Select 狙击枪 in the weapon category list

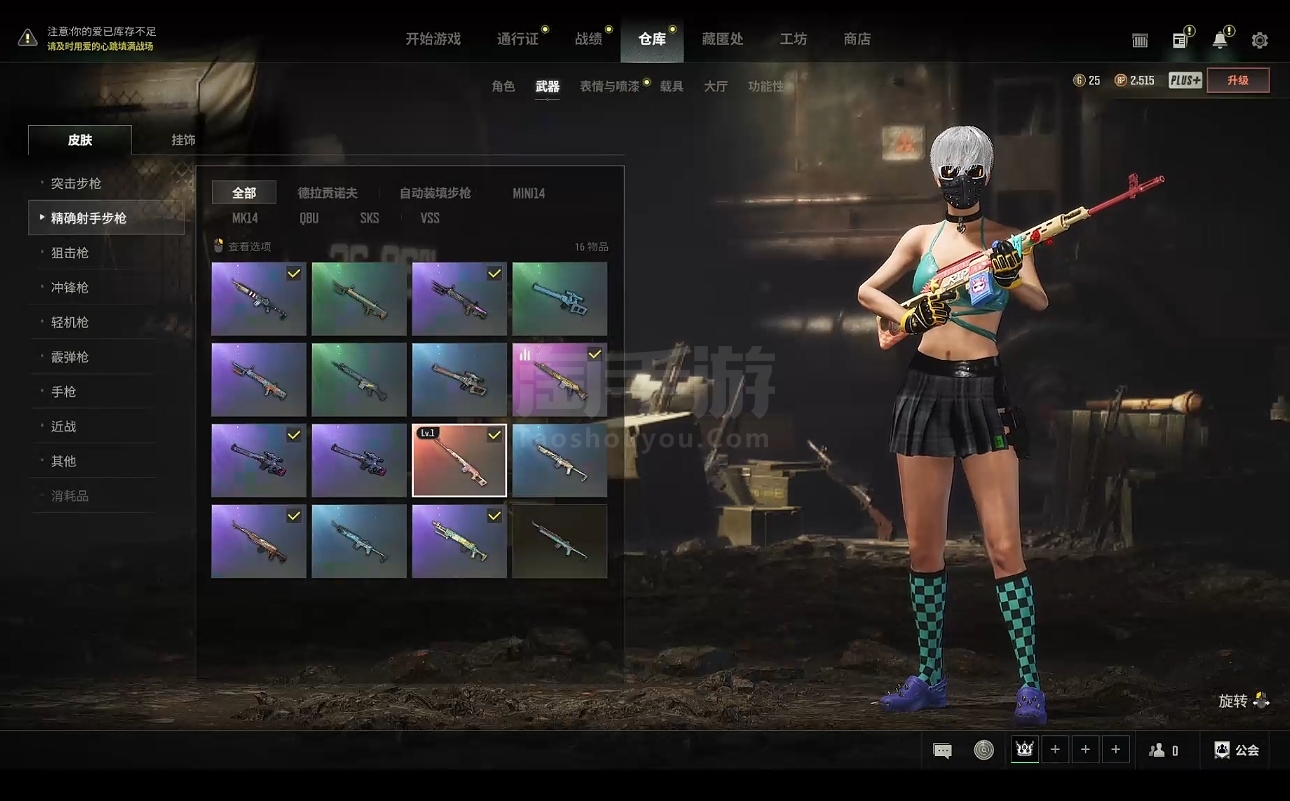click(70, 253)
